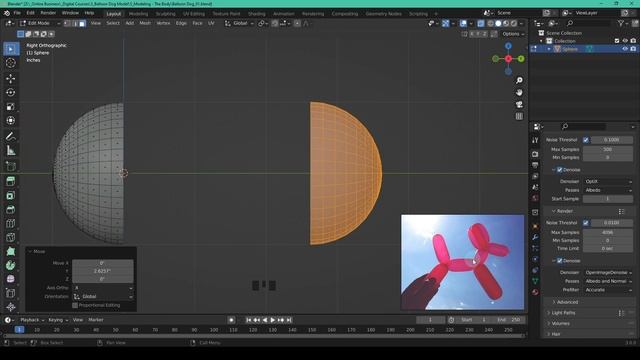Select the Shrink/Fatten tool
The height and width of the screenshot is (360, 640).
(x=11, y=307)
